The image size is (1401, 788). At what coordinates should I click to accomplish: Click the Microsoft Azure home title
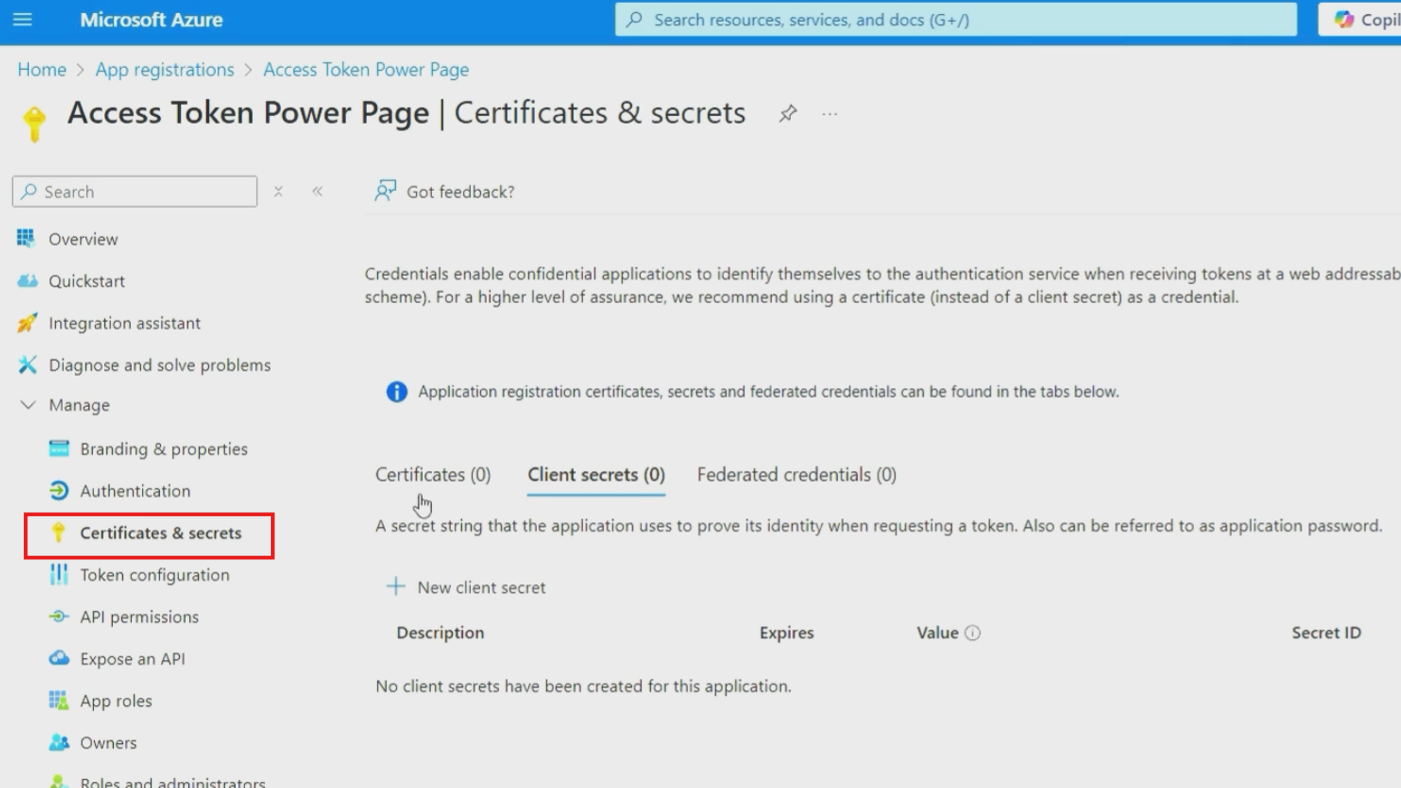point(151,20)
